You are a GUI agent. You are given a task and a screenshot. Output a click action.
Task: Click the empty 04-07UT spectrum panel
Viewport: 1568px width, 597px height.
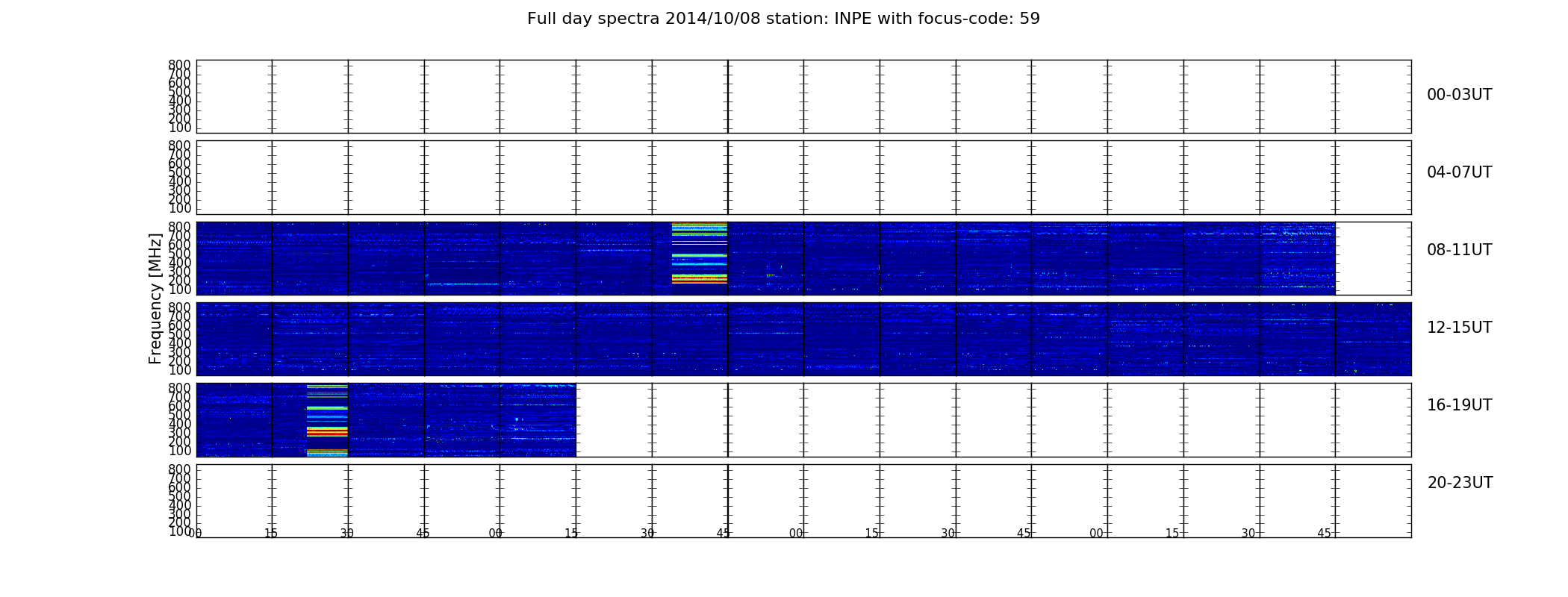click(x=803, y=178)
